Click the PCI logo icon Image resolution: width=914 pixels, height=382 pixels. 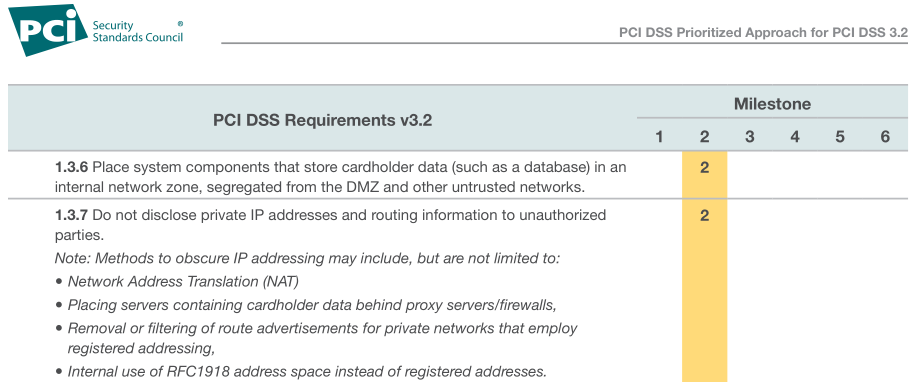coord(48,30)
